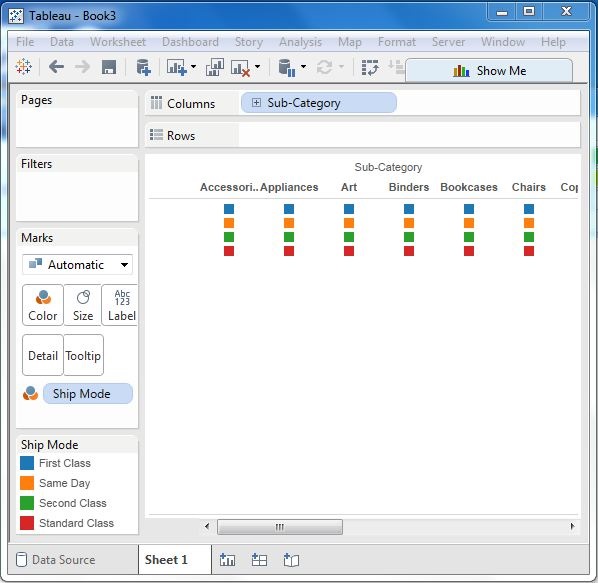Viewport: 600px width, 583px height.
Task: Click the Color button on Marks card
Action: pos(43,304)
